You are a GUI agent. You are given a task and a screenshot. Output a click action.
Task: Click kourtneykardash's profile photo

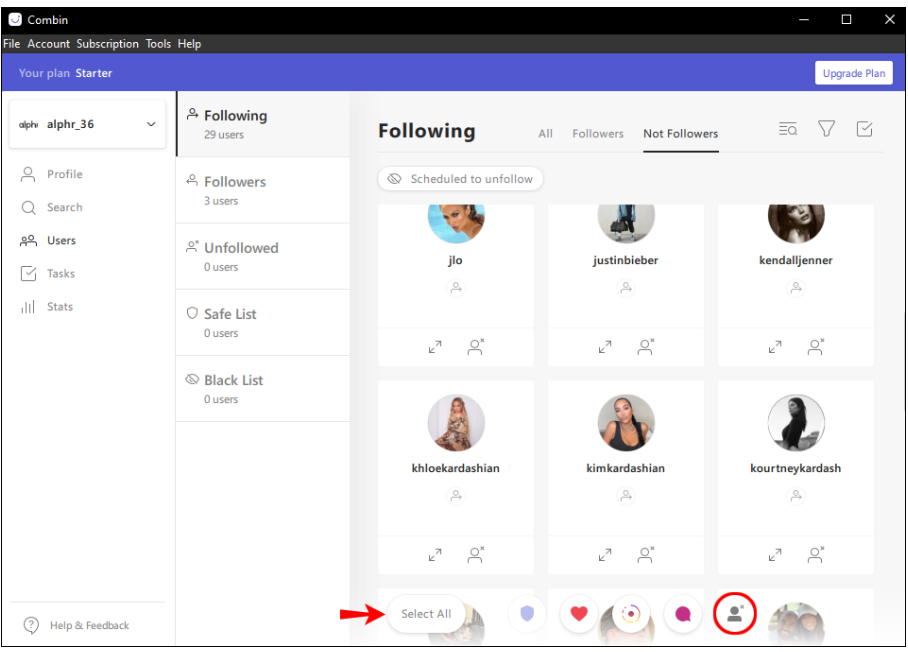(x=796, y=423)
